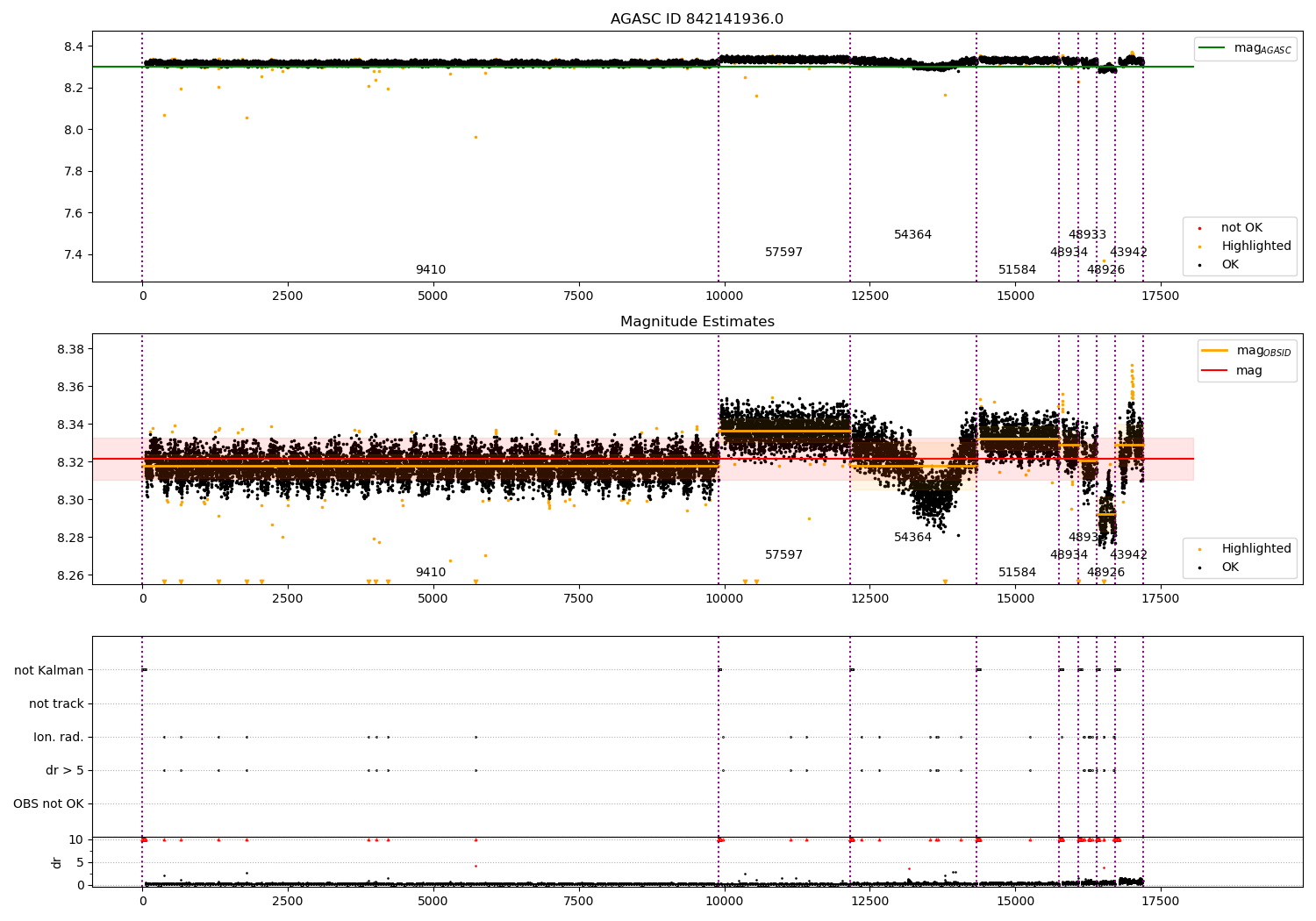Screen dimensions: 1316x921
Task: Select "OK" legend entry in Magnitude Estimates plot
Action: [1230, 568]
